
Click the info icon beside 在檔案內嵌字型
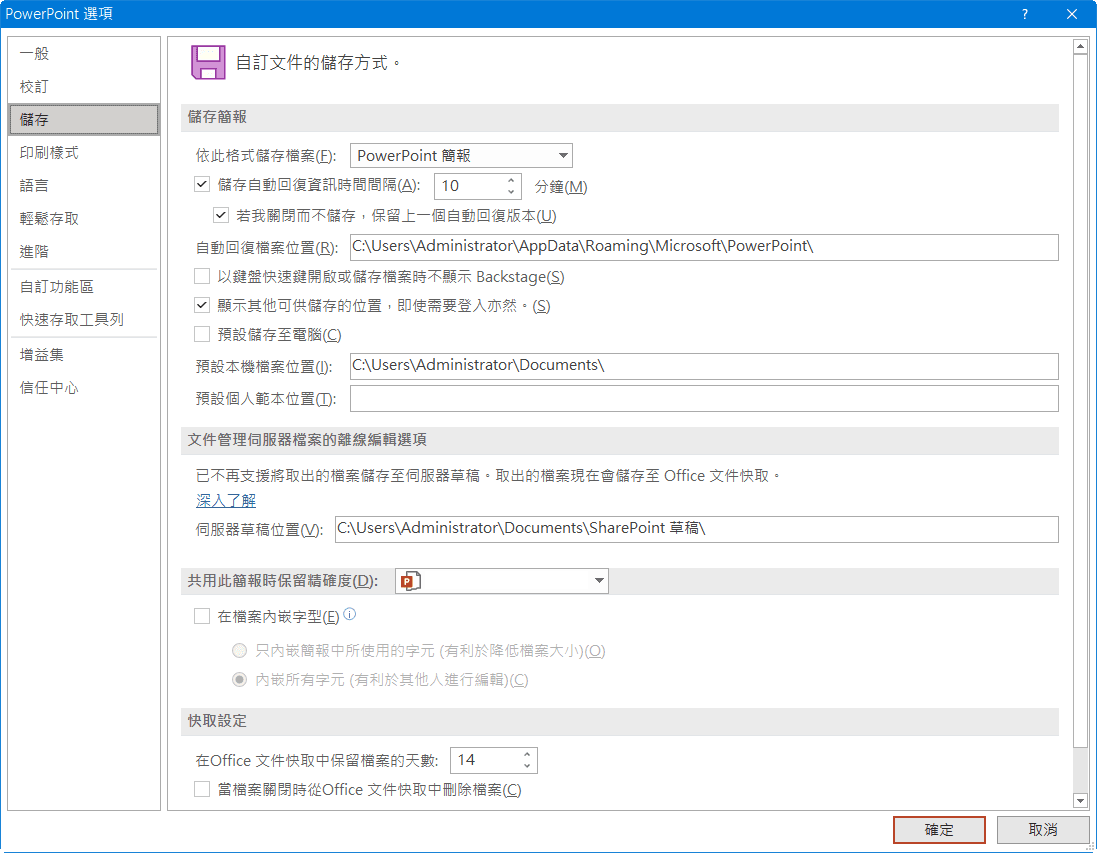[350, 614]
